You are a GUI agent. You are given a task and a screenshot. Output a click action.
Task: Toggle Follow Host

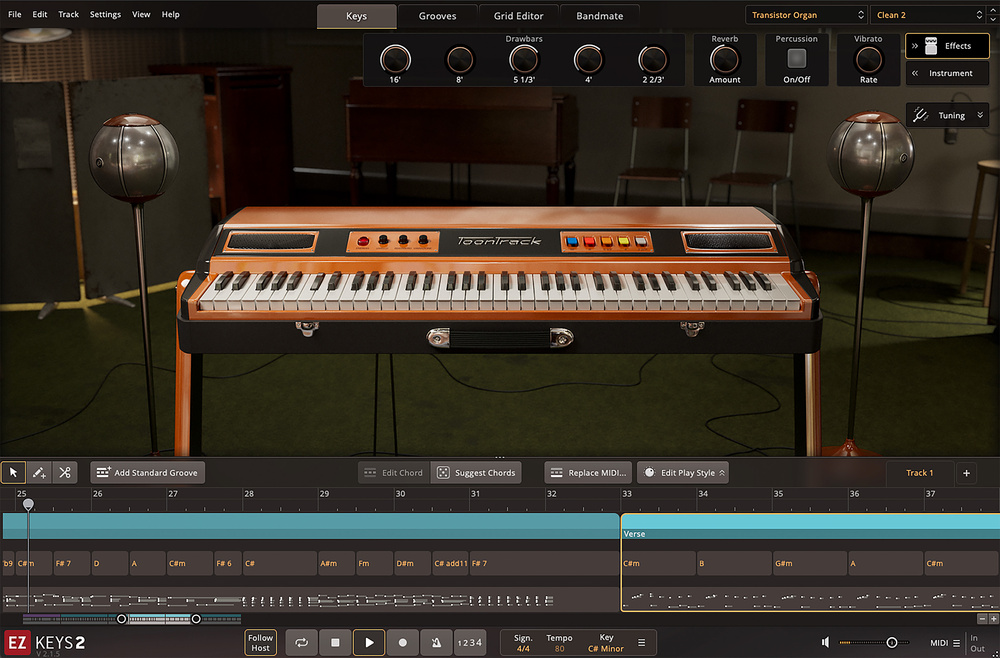click(260, 642)
